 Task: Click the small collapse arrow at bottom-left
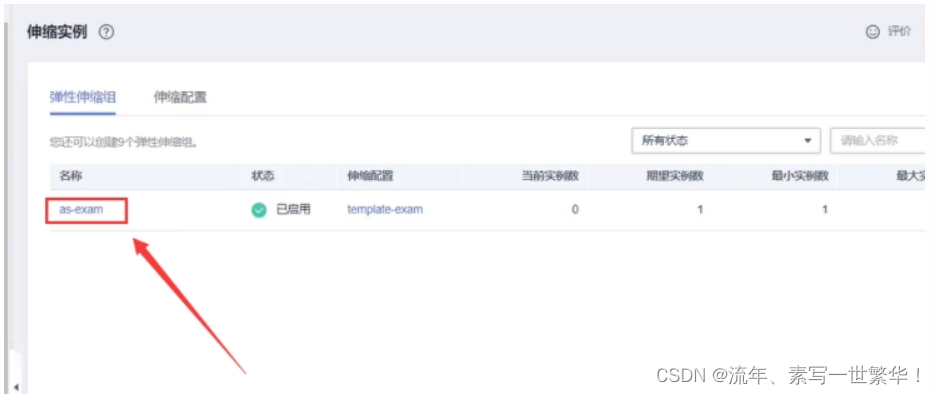16,386
